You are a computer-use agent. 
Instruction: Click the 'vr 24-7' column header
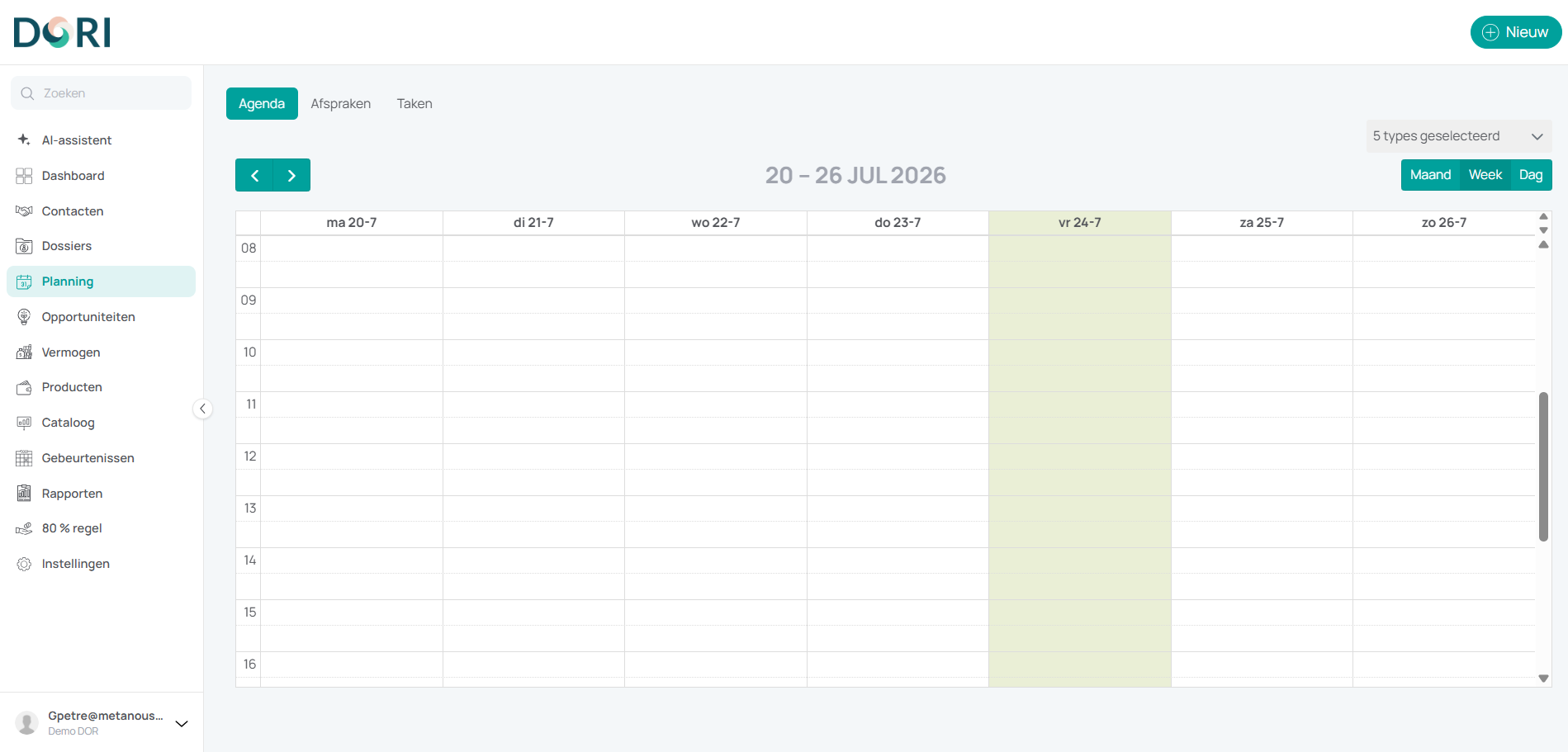coord(1080,223)
